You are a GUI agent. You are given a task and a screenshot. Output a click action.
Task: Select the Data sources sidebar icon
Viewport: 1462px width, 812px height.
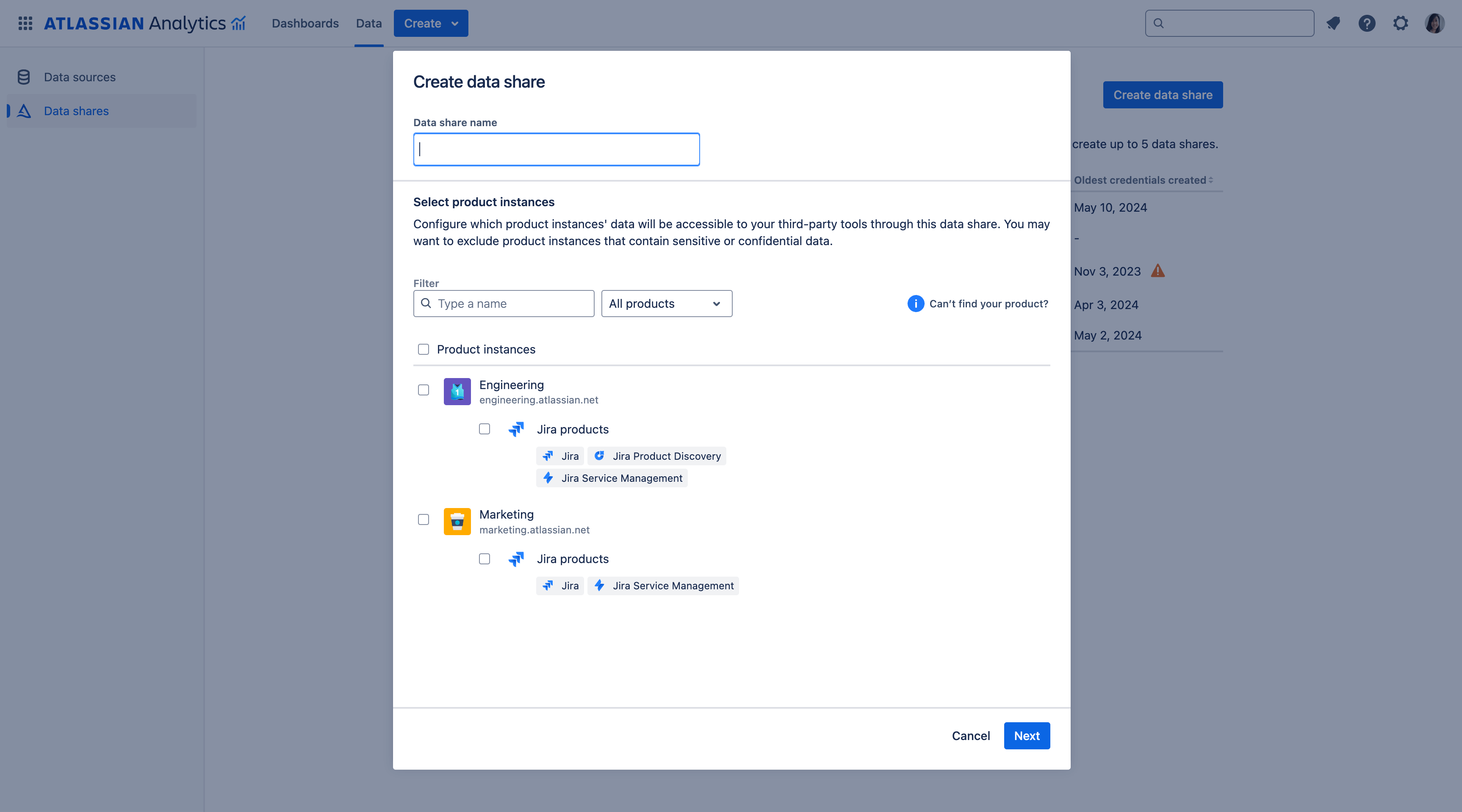[23, 77]
